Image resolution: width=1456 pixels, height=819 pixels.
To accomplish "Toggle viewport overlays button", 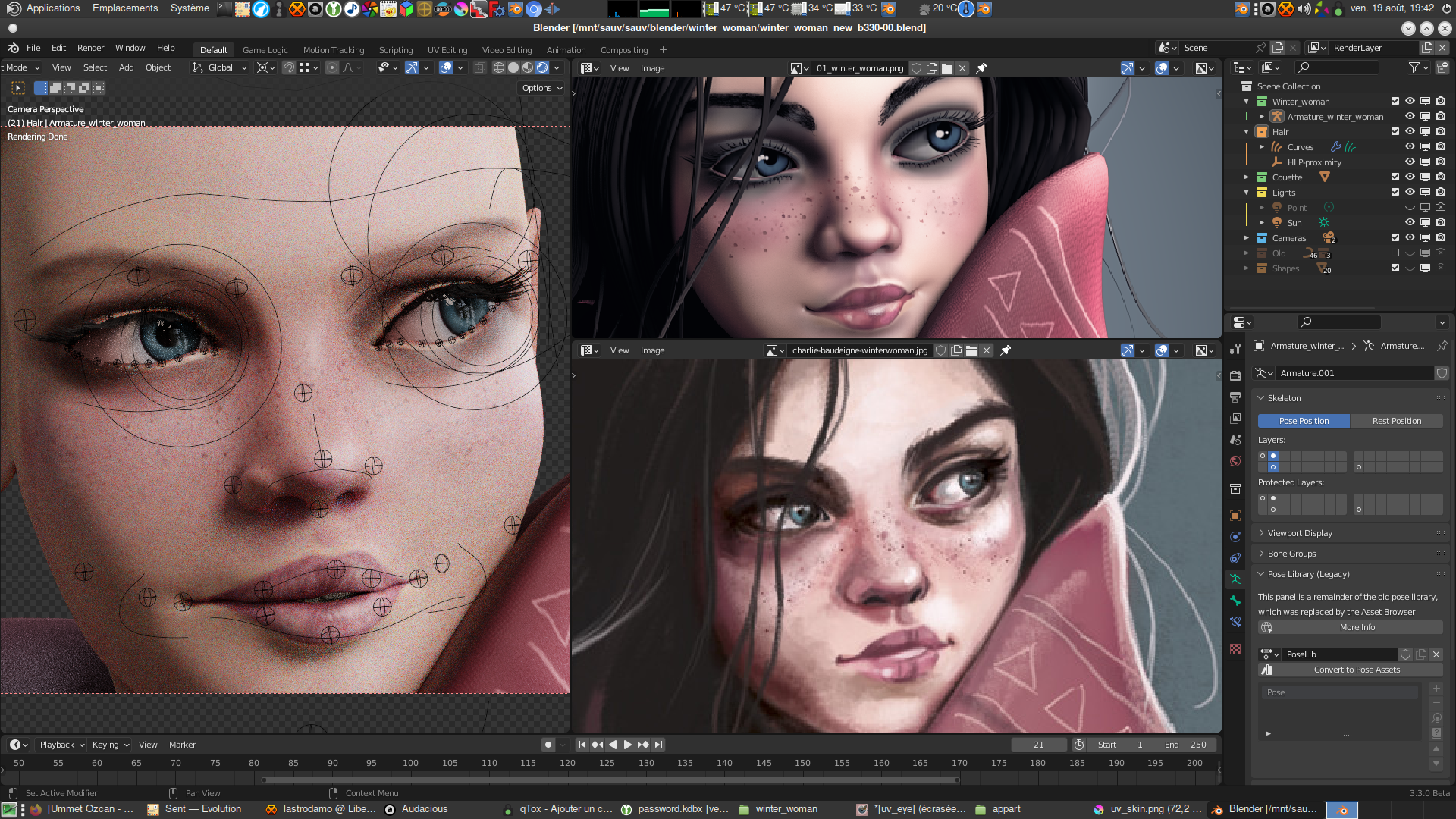I will click(x=446, y=67).
